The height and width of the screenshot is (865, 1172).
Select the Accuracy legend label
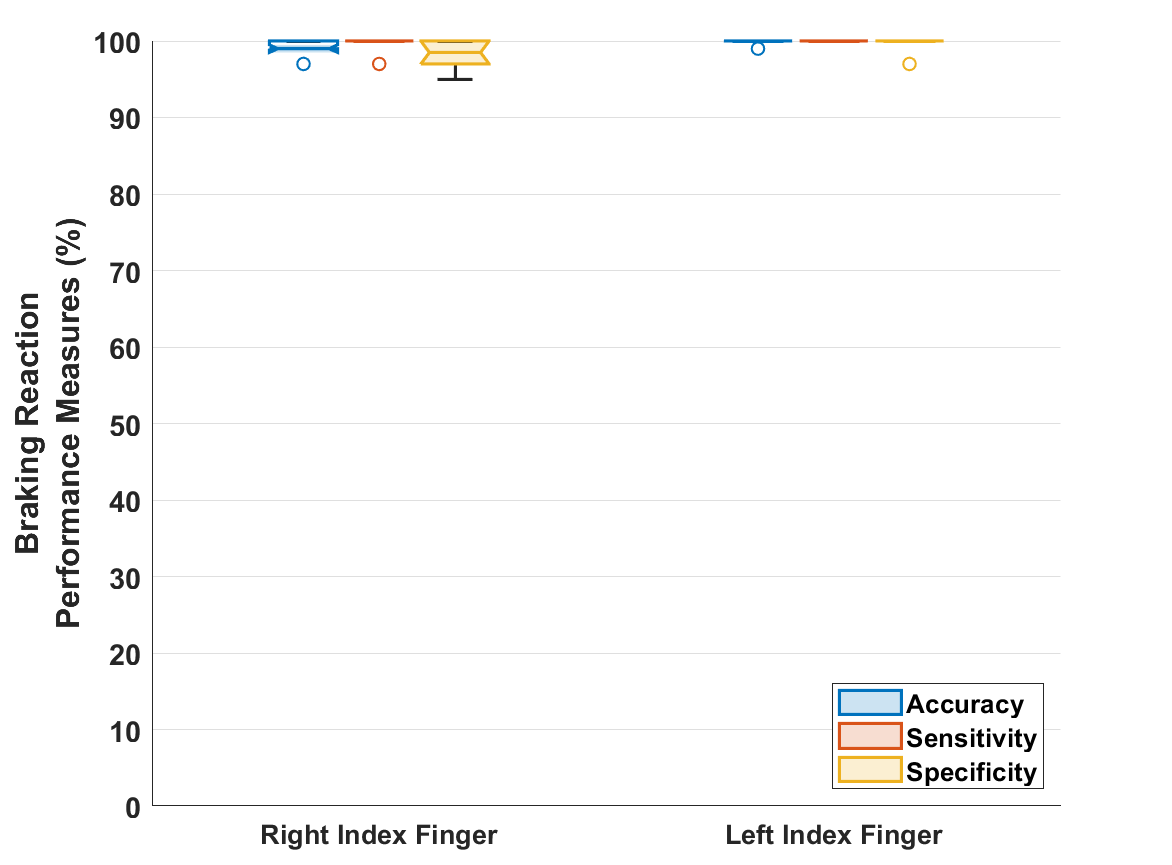[x=964, y=704]
